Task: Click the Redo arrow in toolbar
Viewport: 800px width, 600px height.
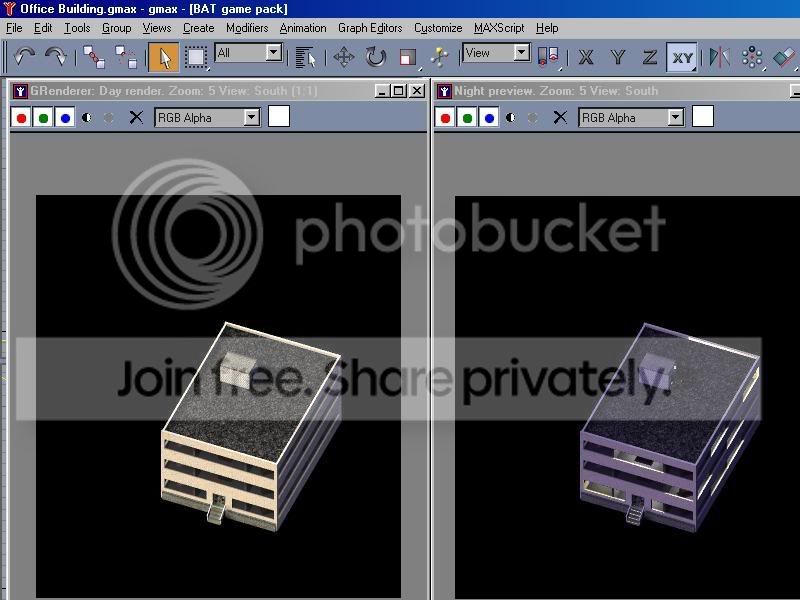Action: click(55, 56)
